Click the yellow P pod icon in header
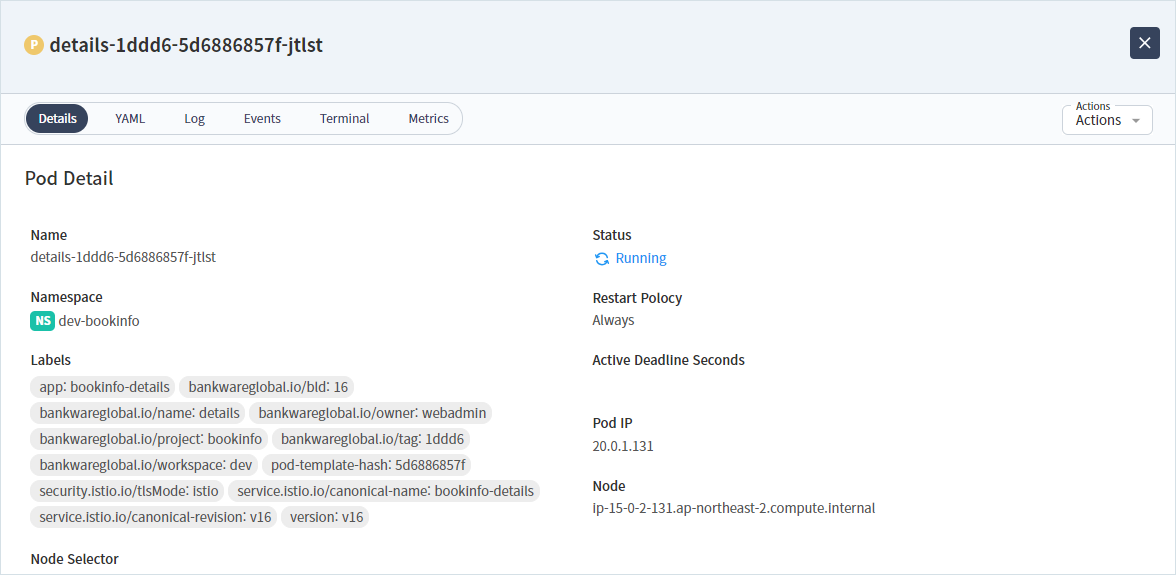The image size is (1176, 575). [x=34, y=45]
